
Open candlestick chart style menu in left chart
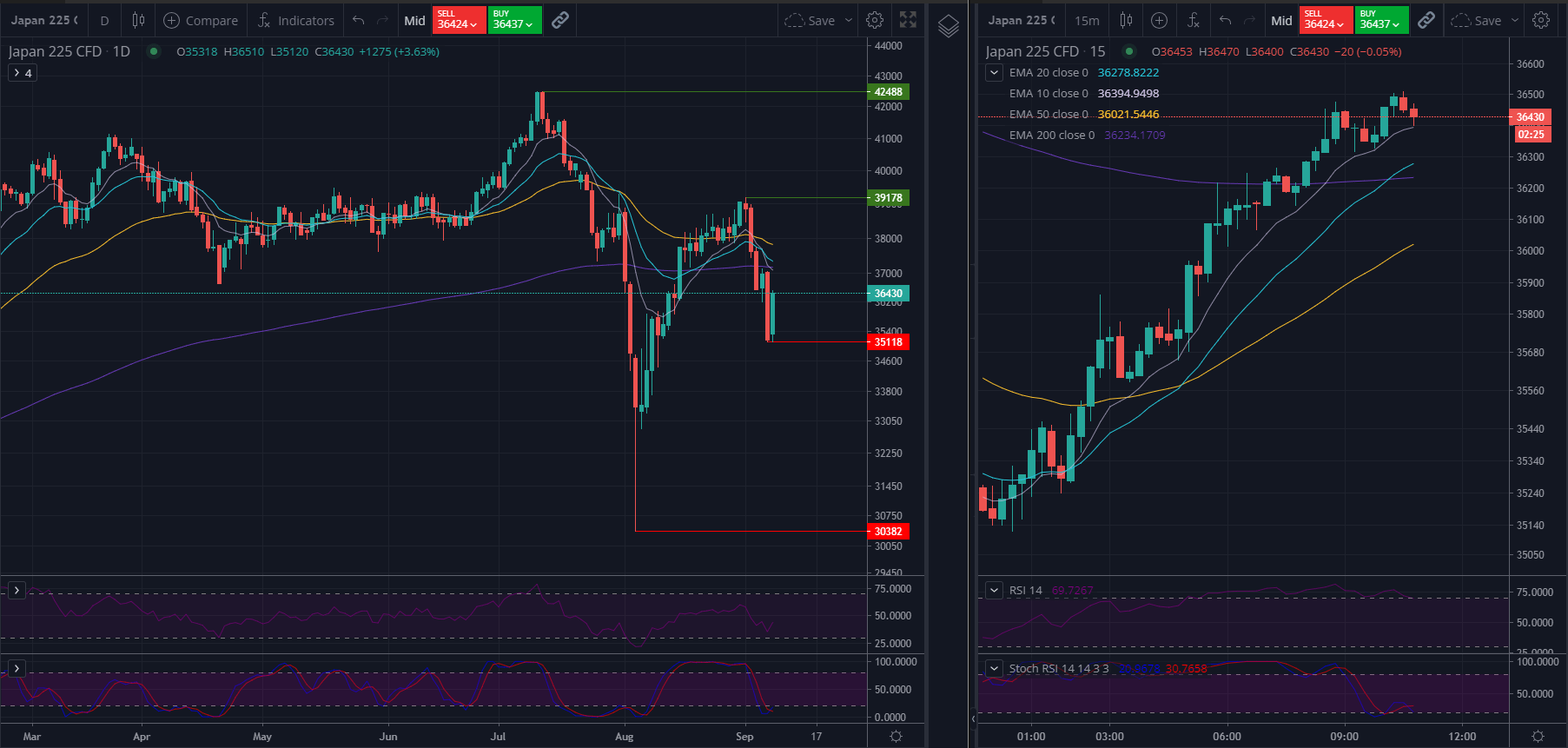[138, 20]
